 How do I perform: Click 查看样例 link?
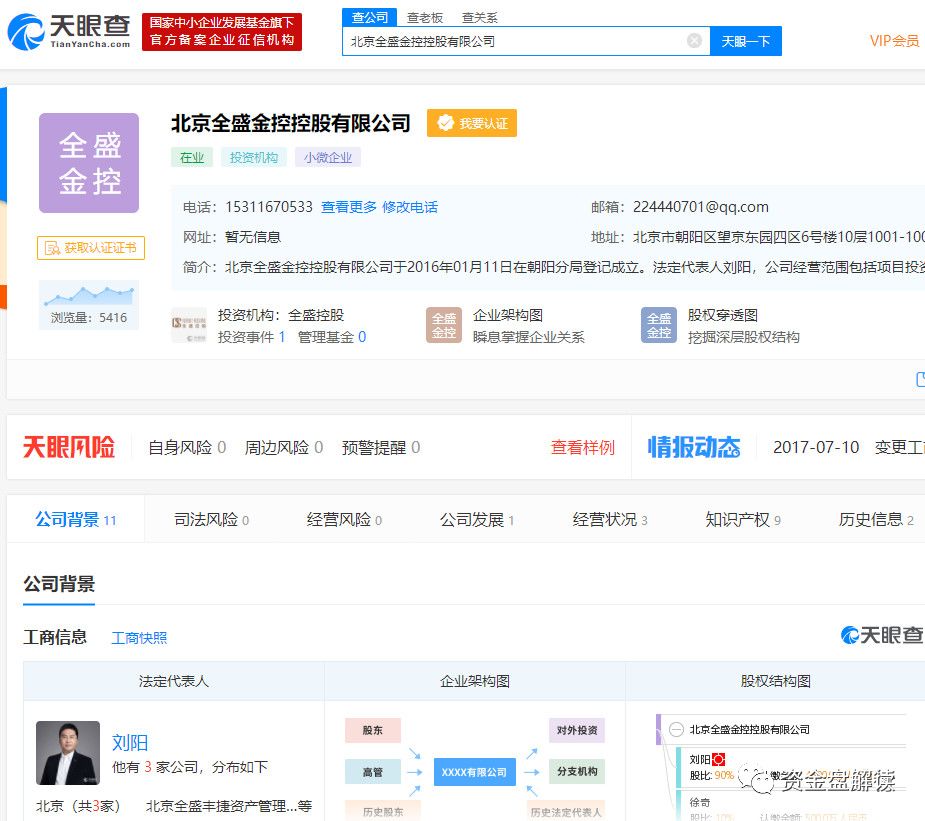pyautogui.click(x=583, y=448)
